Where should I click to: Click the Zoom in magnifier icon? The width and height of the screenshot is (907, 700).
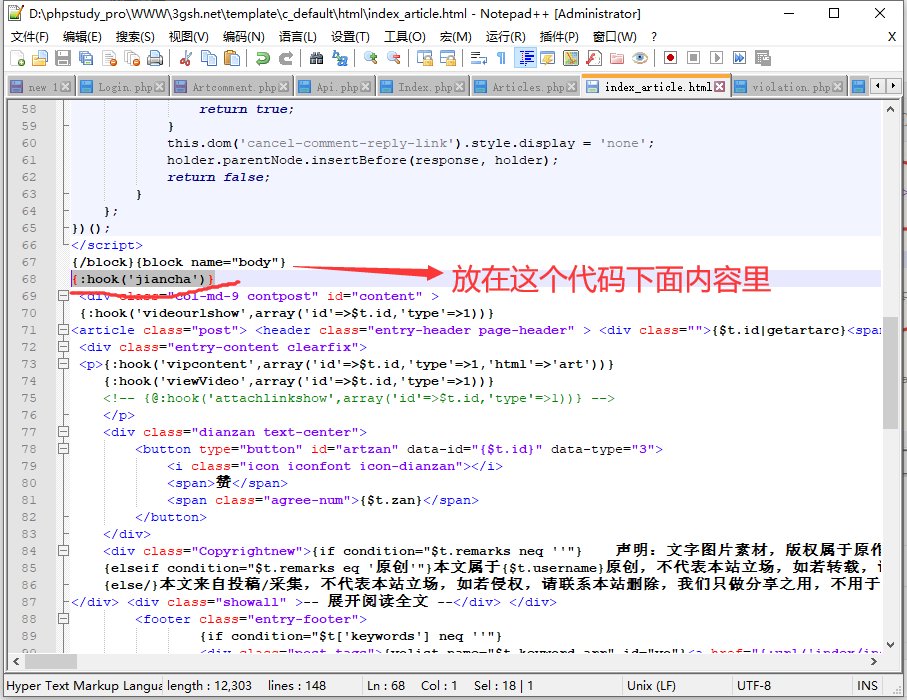click(x=371, y=58)
